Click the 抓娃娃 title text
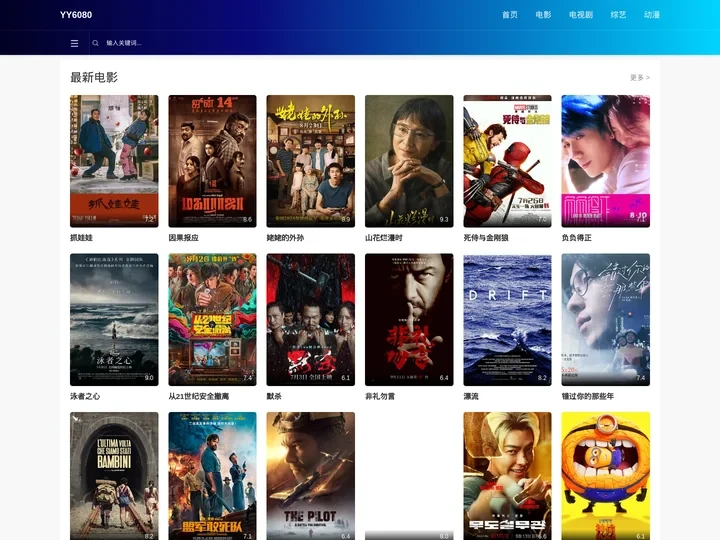Screen dimensions: 720x540 [81, 238]
